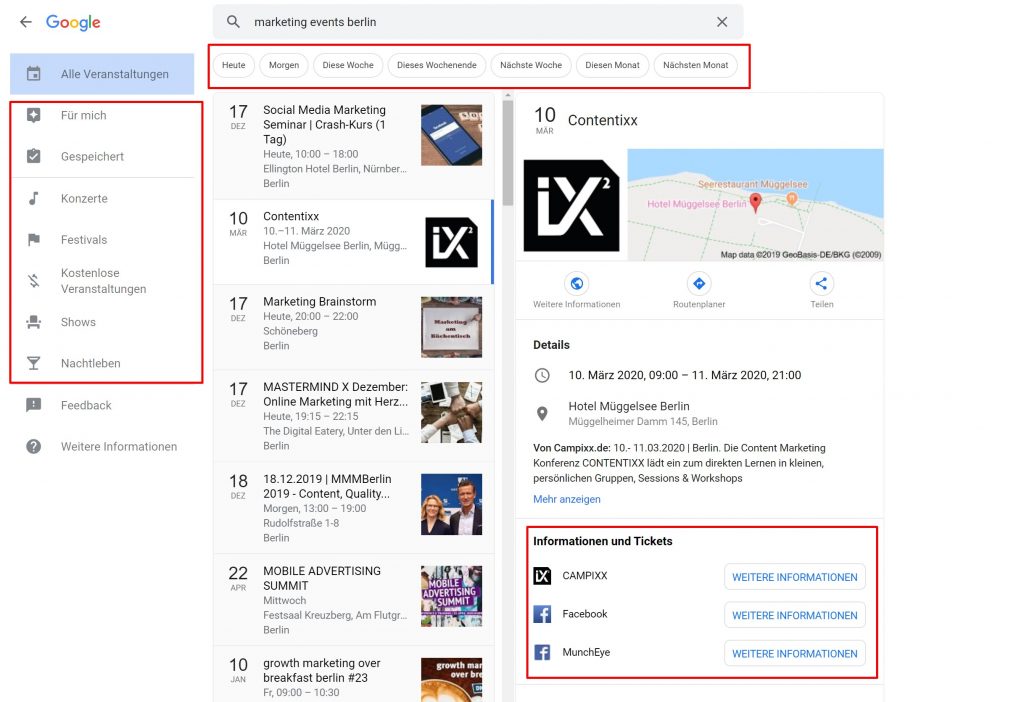This screenshot has height=702, width=1024.
Task: Click the search magnifier icon
Action: click(x=233, y=22)
